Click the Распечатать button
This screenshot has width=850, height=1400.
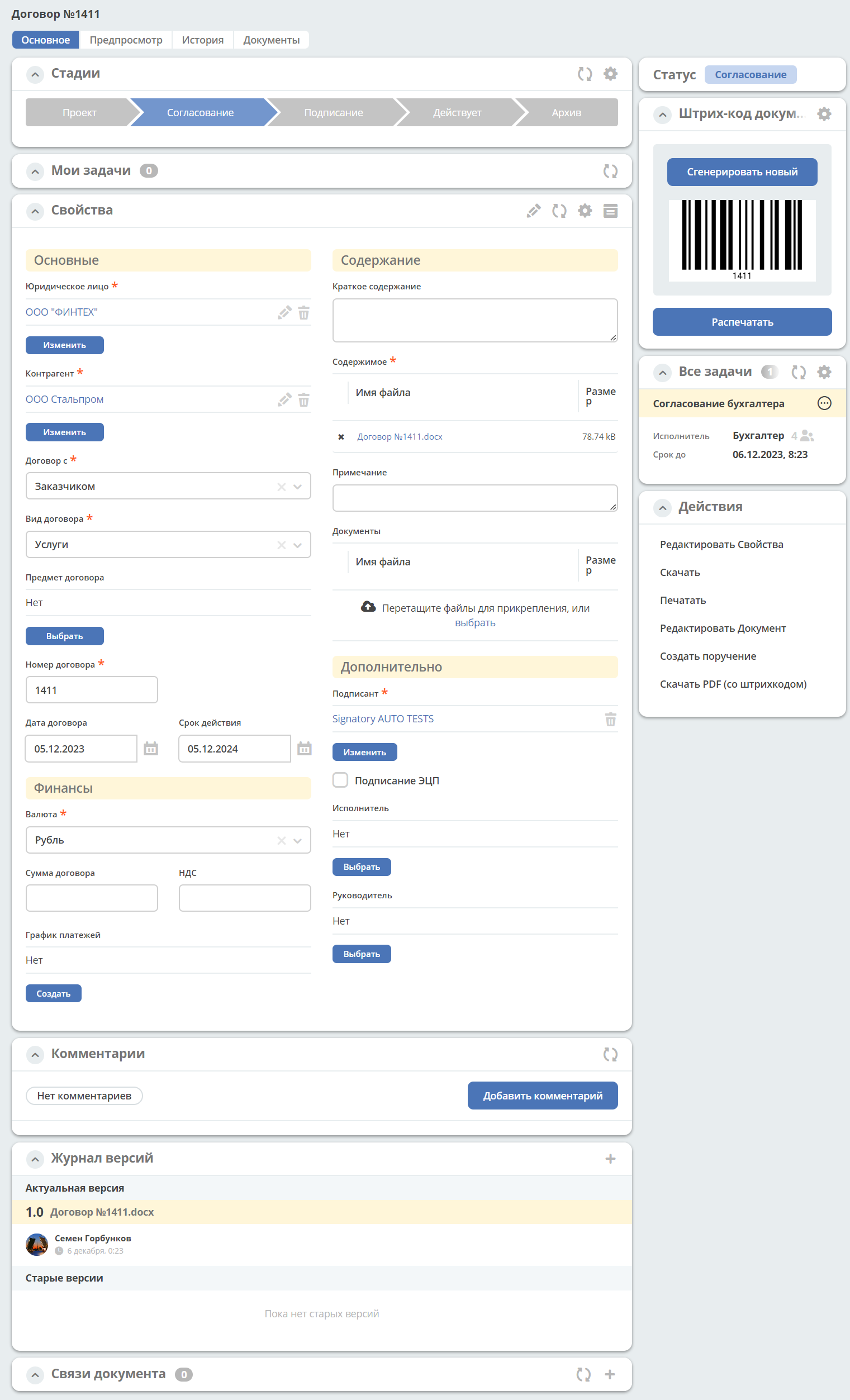coord(742,322)
